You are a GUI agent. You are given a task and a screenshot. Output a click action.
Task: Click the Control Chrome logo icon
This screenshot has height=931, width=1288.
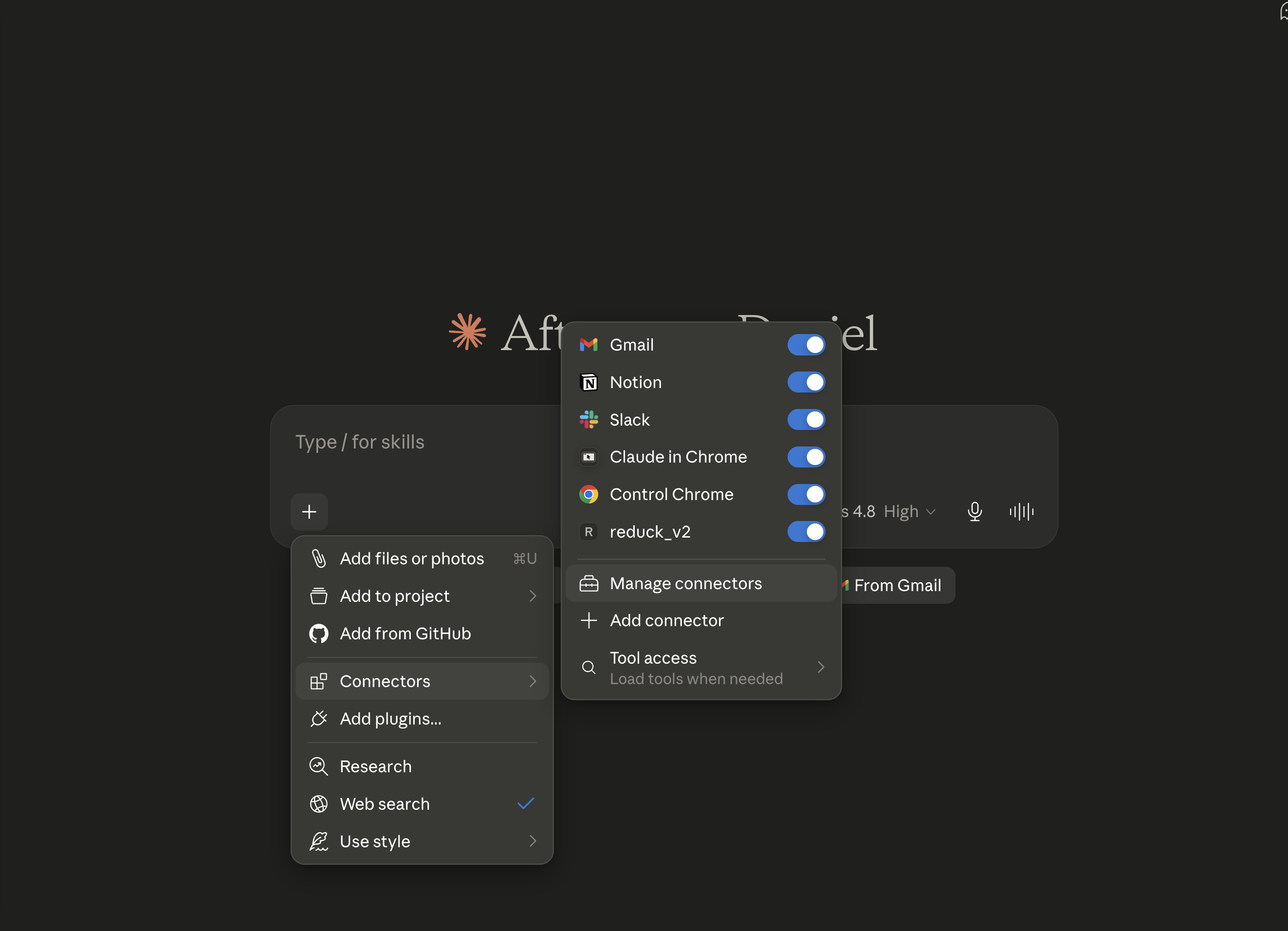click(589, 495)
